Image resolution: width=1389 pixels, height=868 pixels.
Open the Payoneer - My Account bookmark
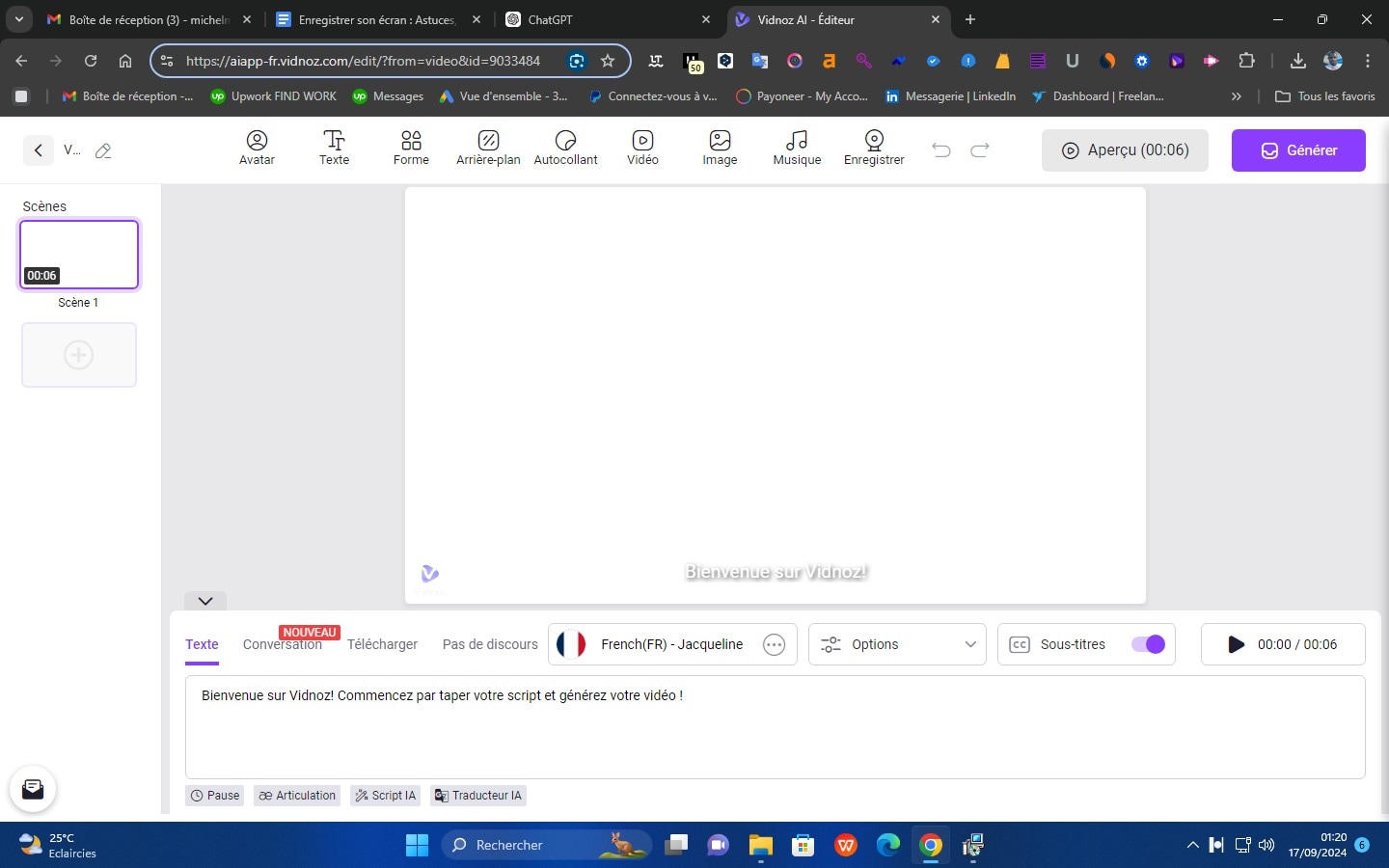click(802, 96)
